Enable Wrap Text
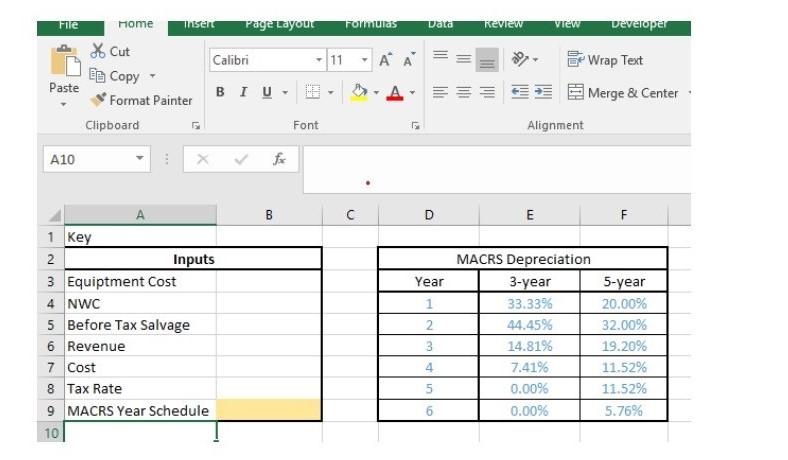The image size is (788, 460). (605, 60)
